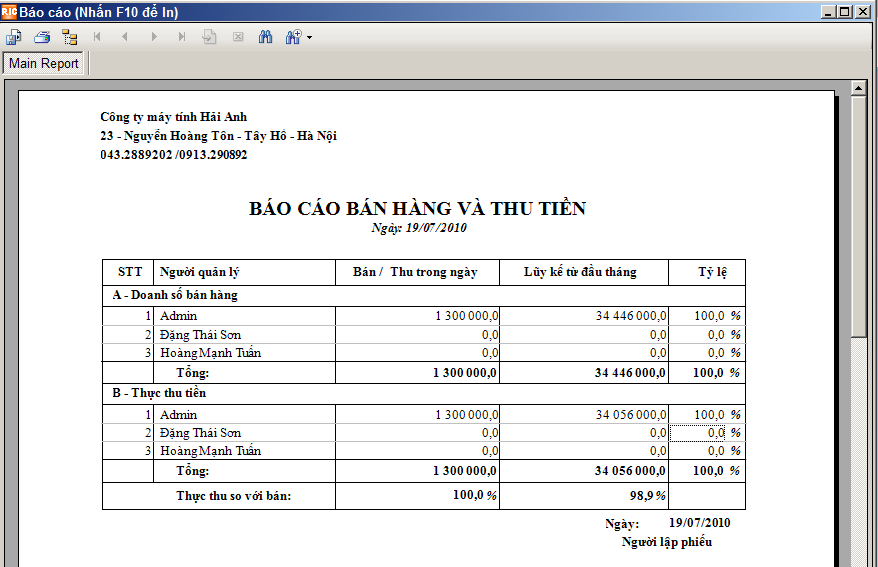Click the footer date 19/07/2010
Screen dimensions: 878x567
tap(699, 523)
